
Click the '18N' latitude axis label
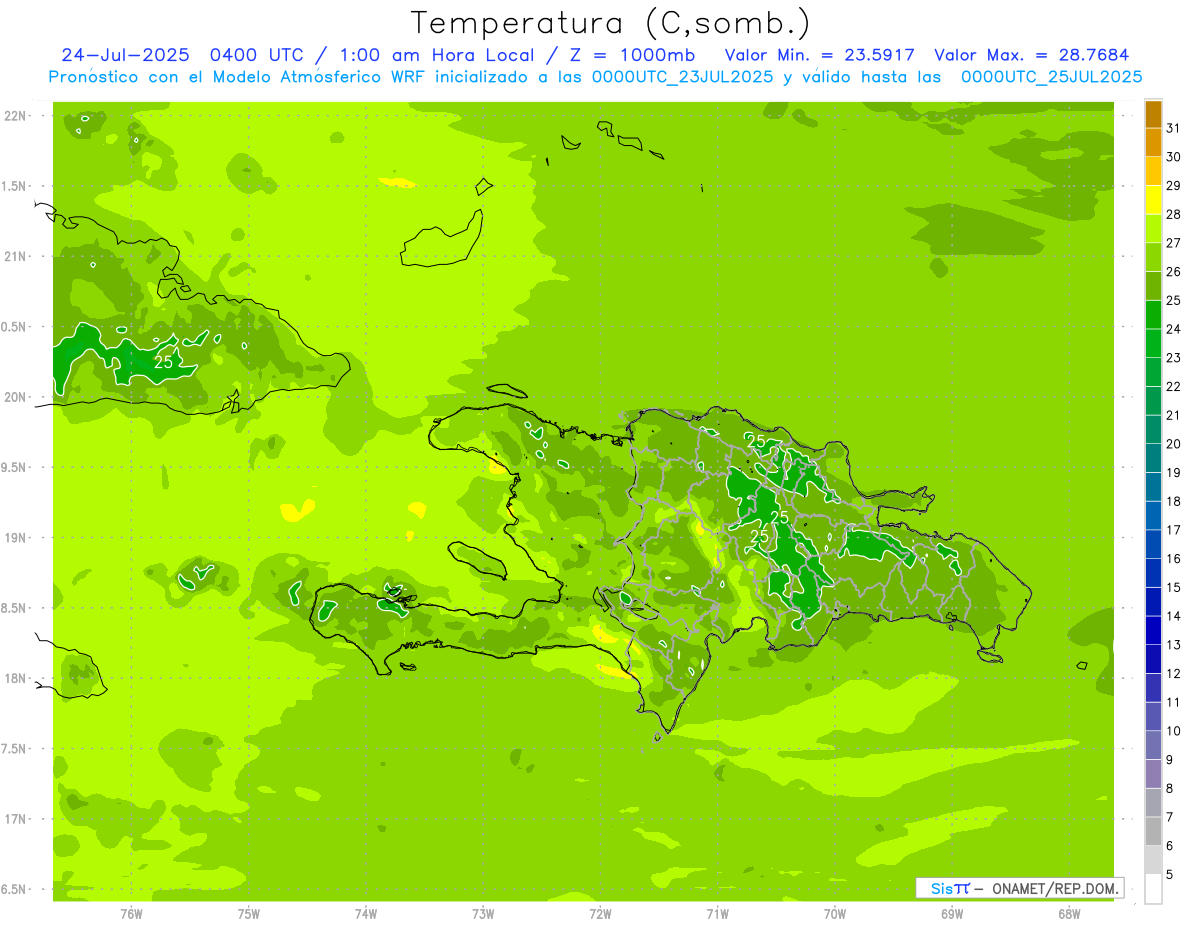click(16, 678)
